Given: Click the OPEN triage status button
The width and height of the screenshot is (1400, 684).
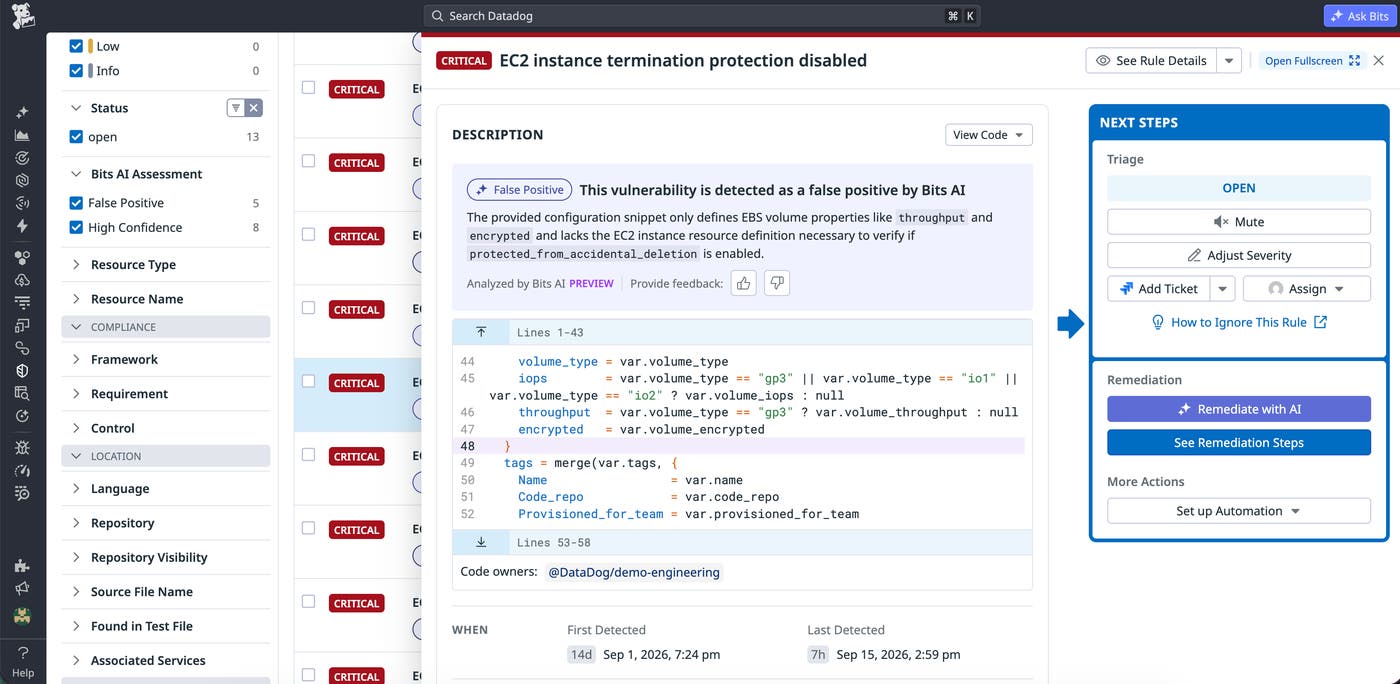Looking at the screenshot, I should 1238,188.
